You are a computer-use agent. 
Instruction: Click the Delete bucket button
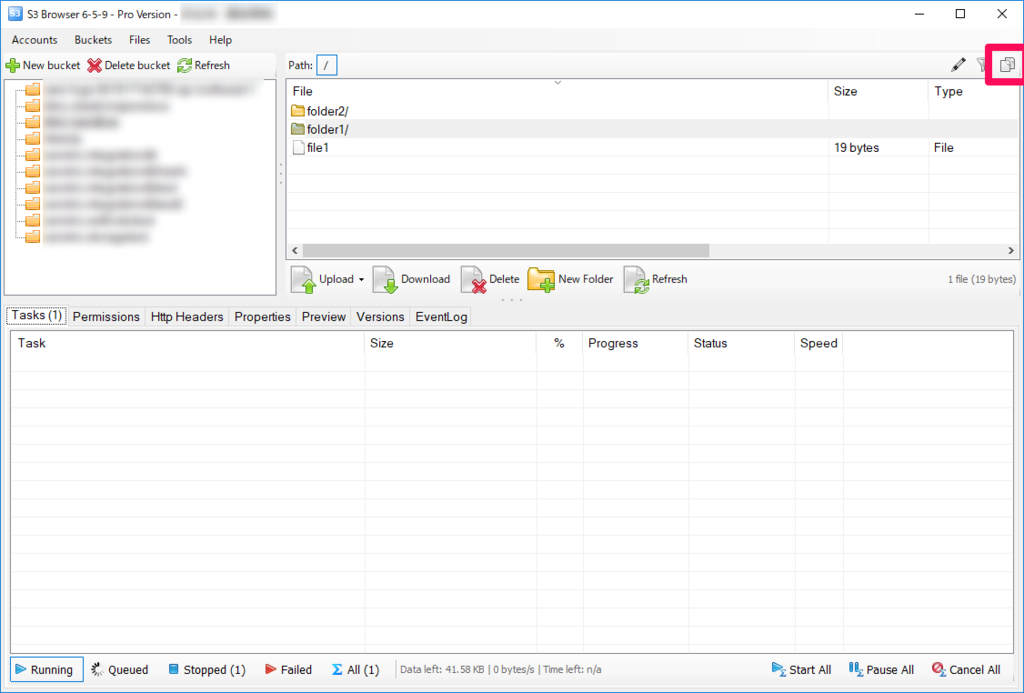click(129, 65)
